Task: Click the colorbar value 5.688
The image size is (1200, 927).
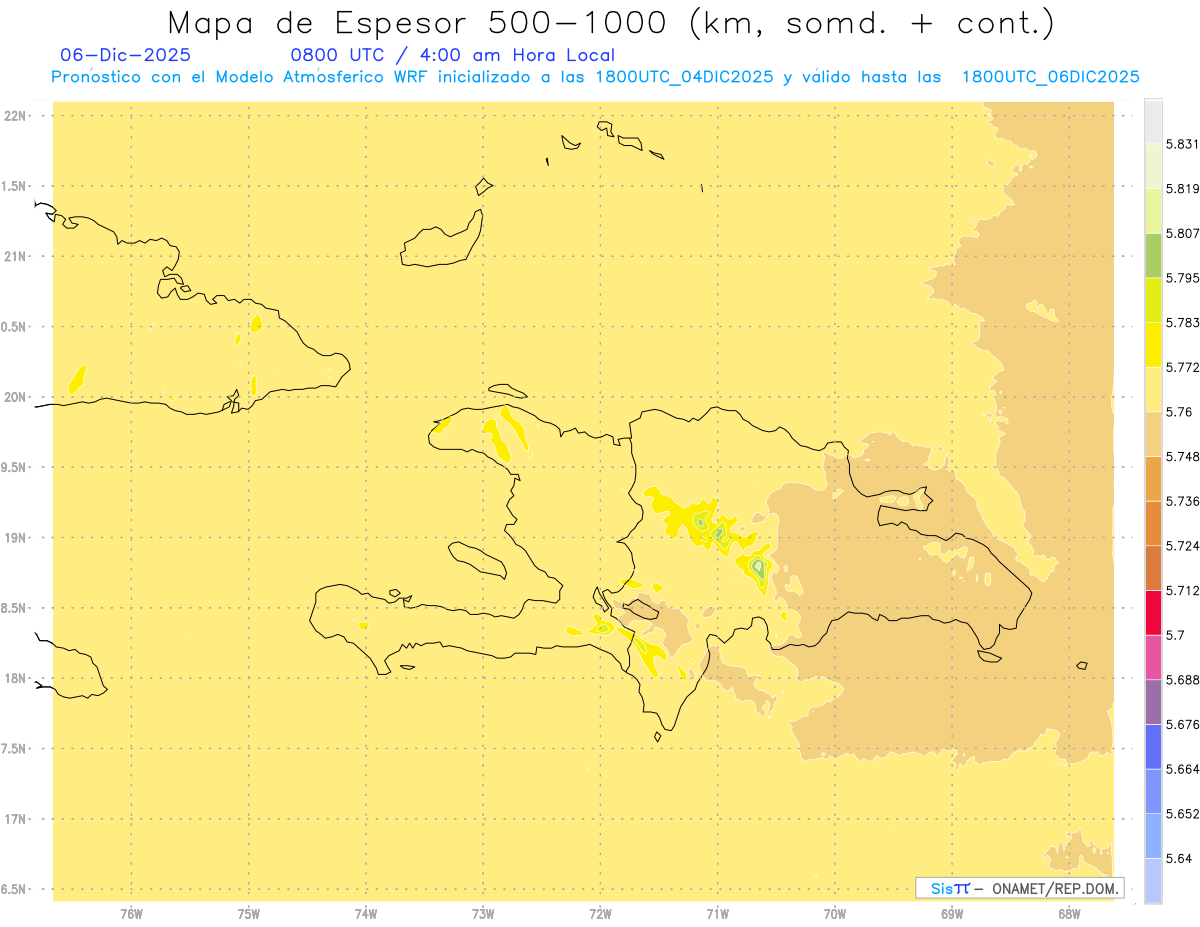Action: click(x=1182, y=680)
